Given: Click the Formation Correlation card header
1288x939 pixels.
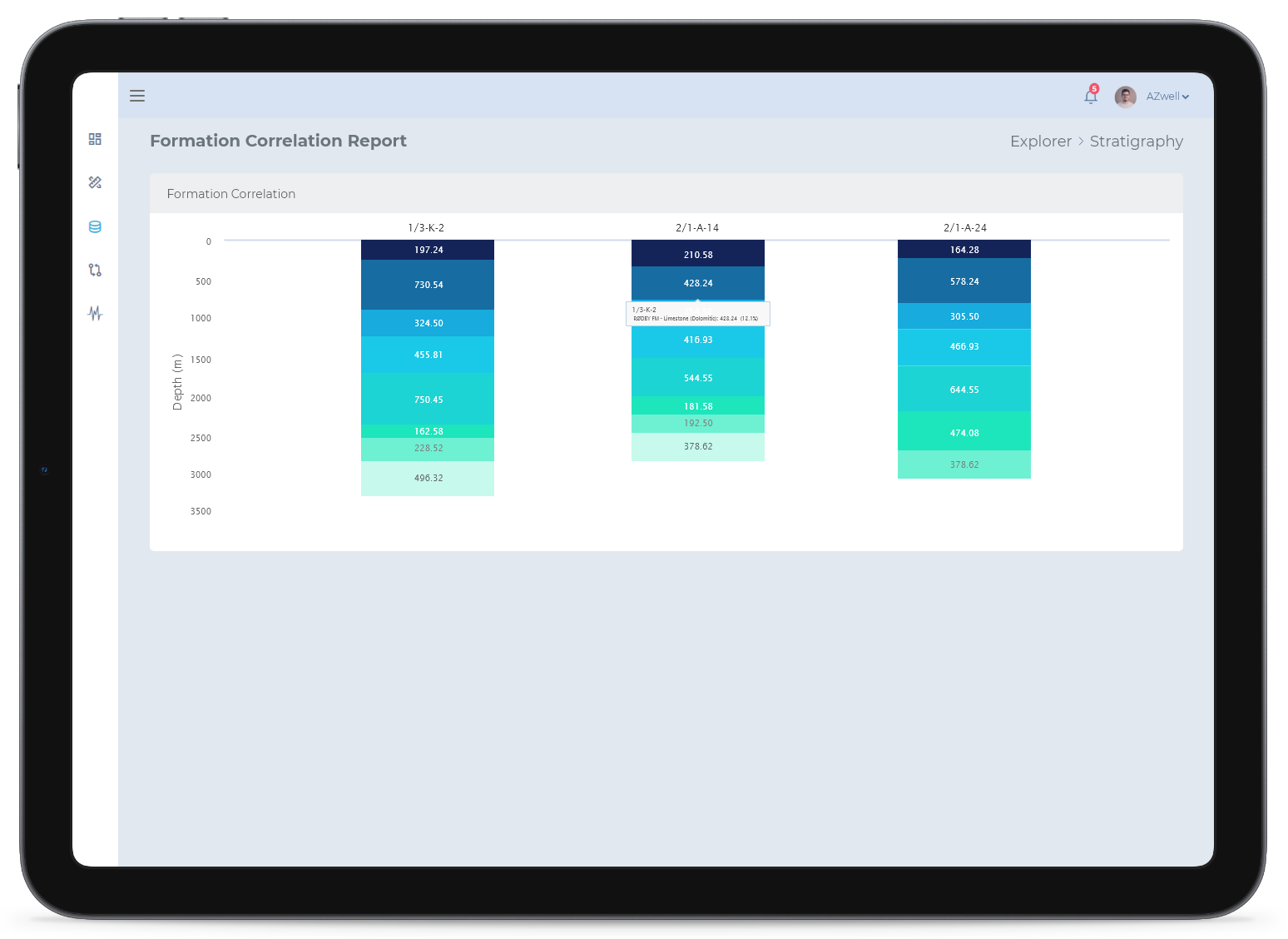Looking at the screenshot, I should click(231, 194).
